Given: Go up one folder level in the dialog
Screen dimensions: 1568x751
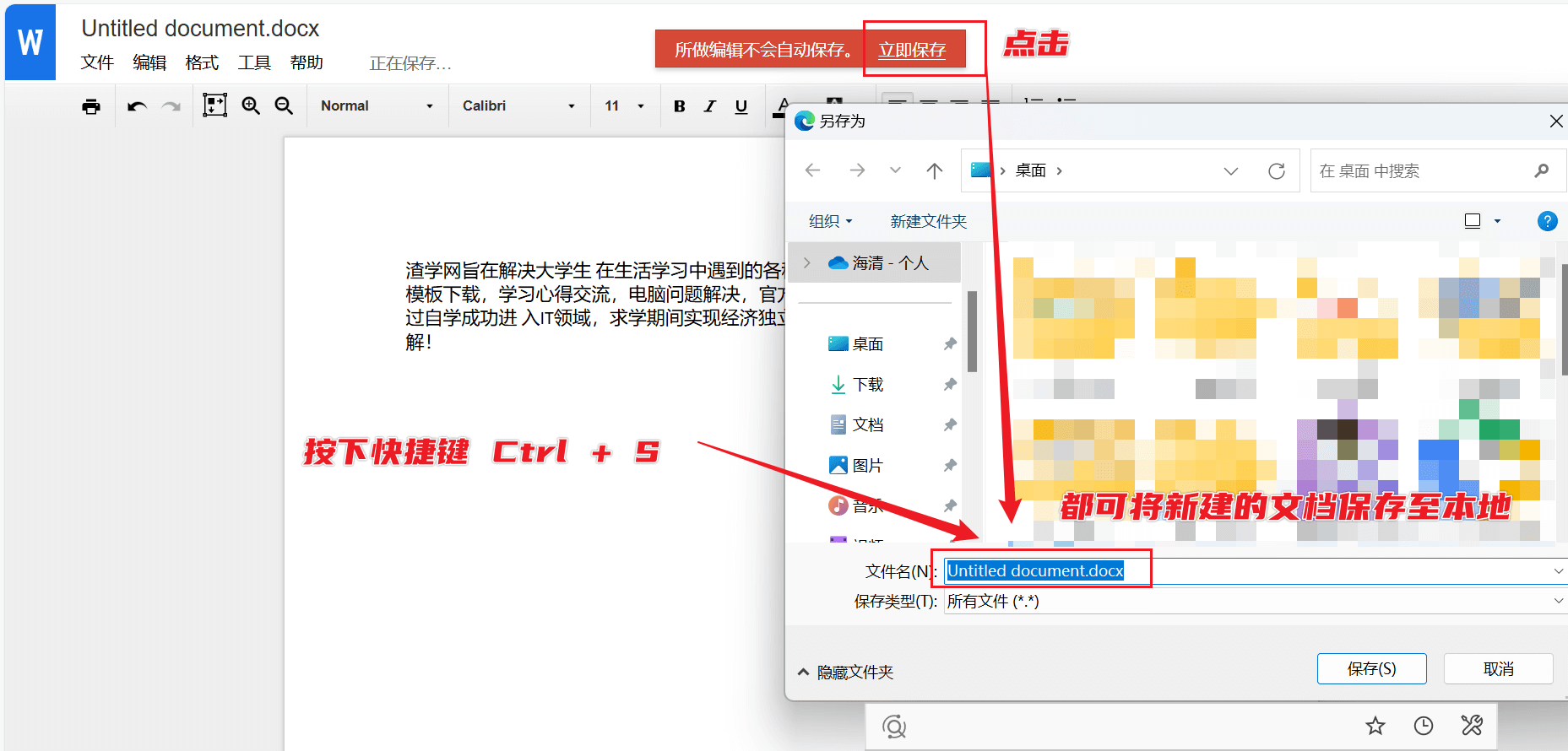Looking at the screenshot, I should pos(934,170).
